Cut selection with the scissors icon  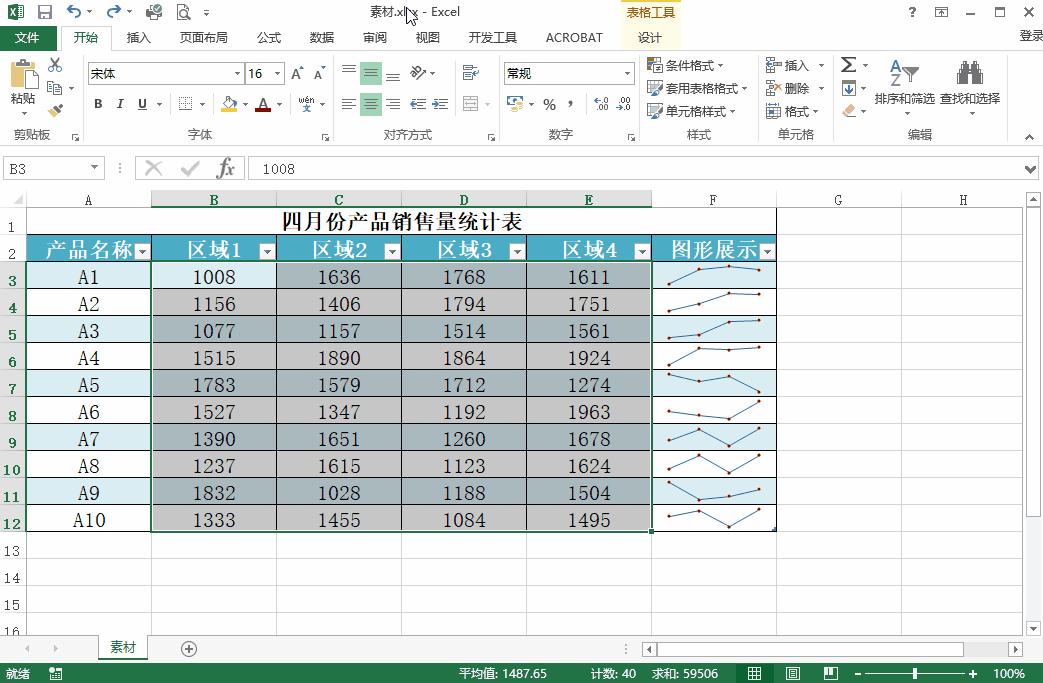tap(55, 65)
